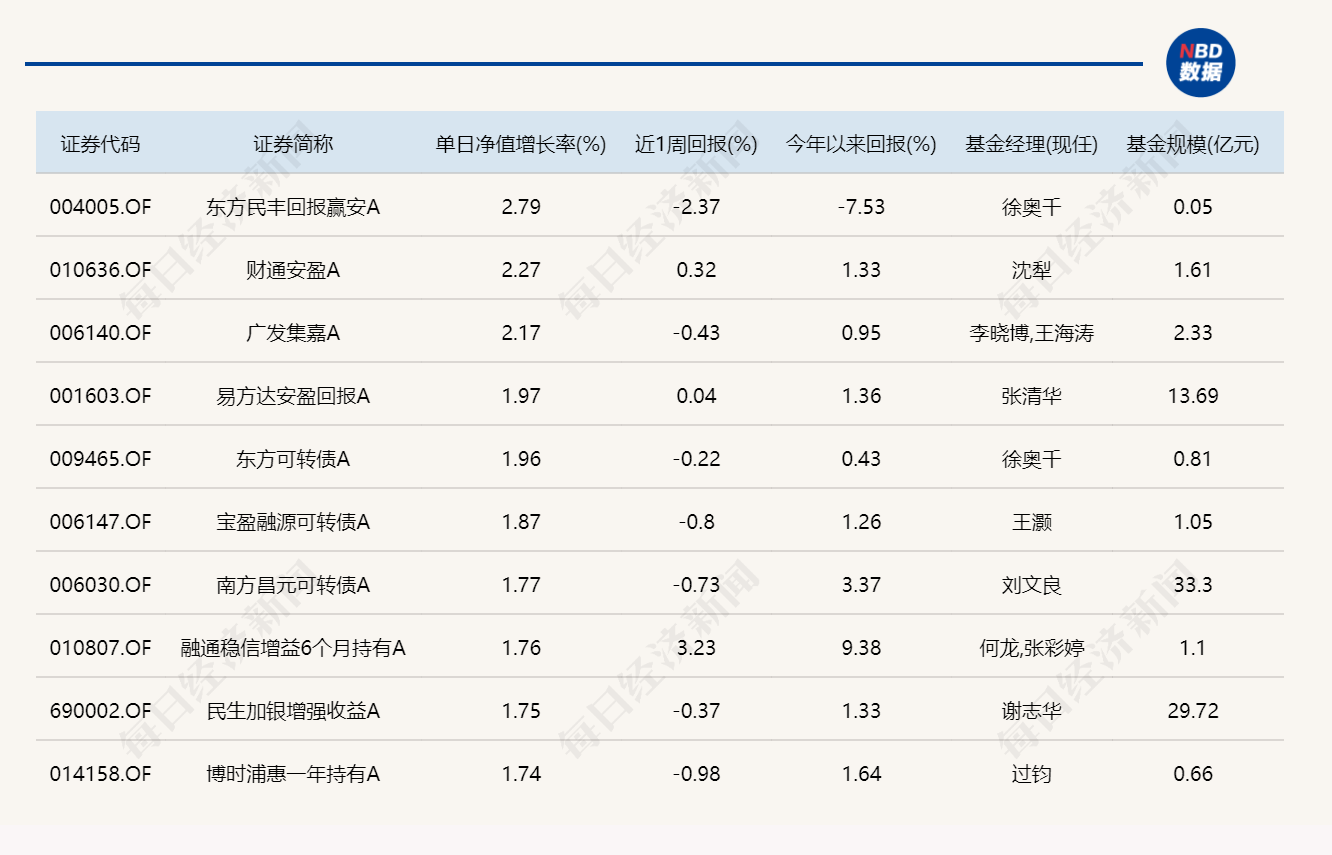Click the 今年以来回报(%) header
Image resolution: width=1332 pixels, height=855 pixels.
pos(861,144)
